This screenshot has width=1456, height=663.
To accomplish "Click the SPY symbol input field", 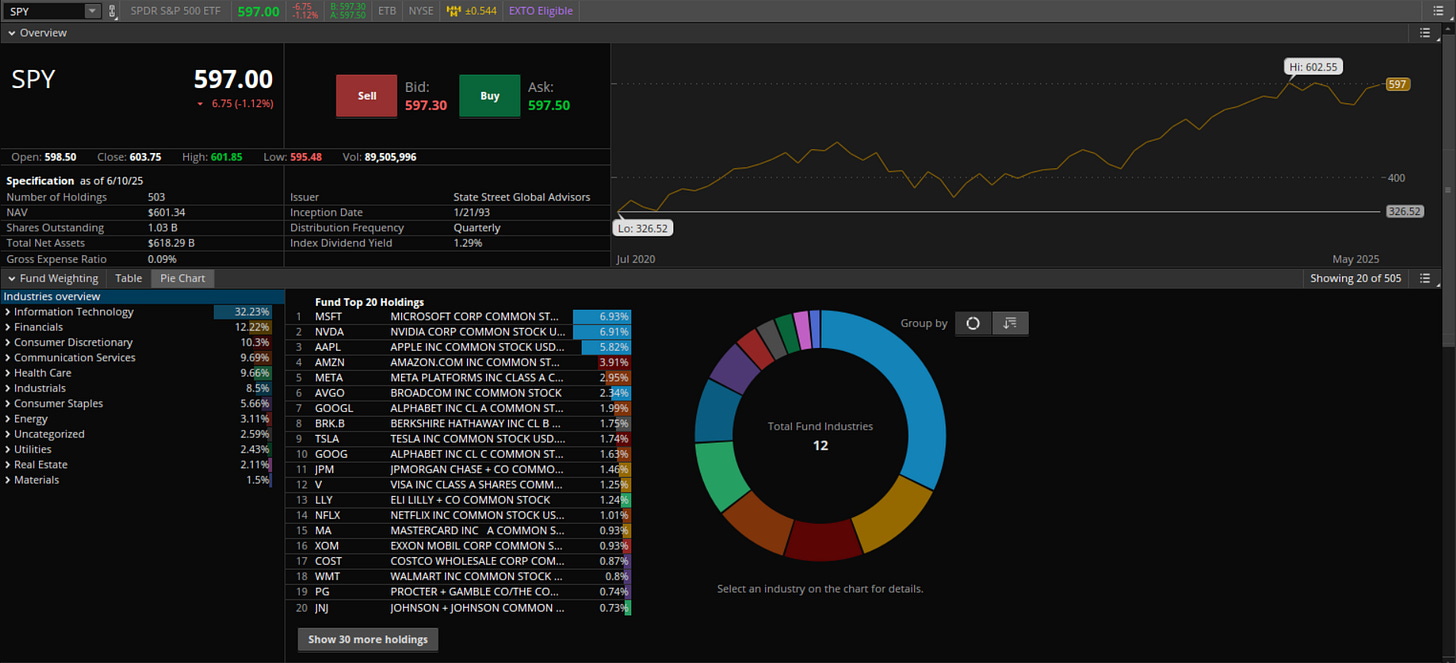I will [44, 11].
